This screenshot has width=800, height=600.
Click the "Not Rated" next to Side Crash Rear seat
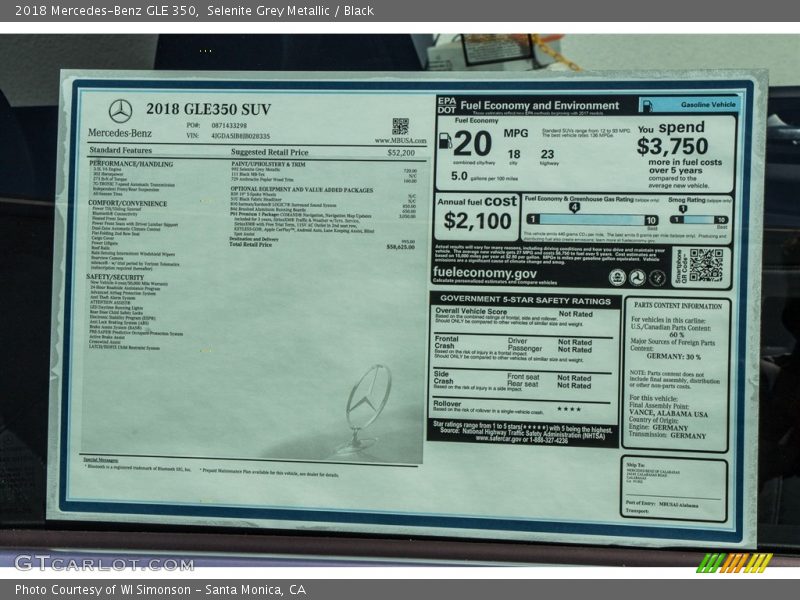pyautogui.click(x=574, y=386)
